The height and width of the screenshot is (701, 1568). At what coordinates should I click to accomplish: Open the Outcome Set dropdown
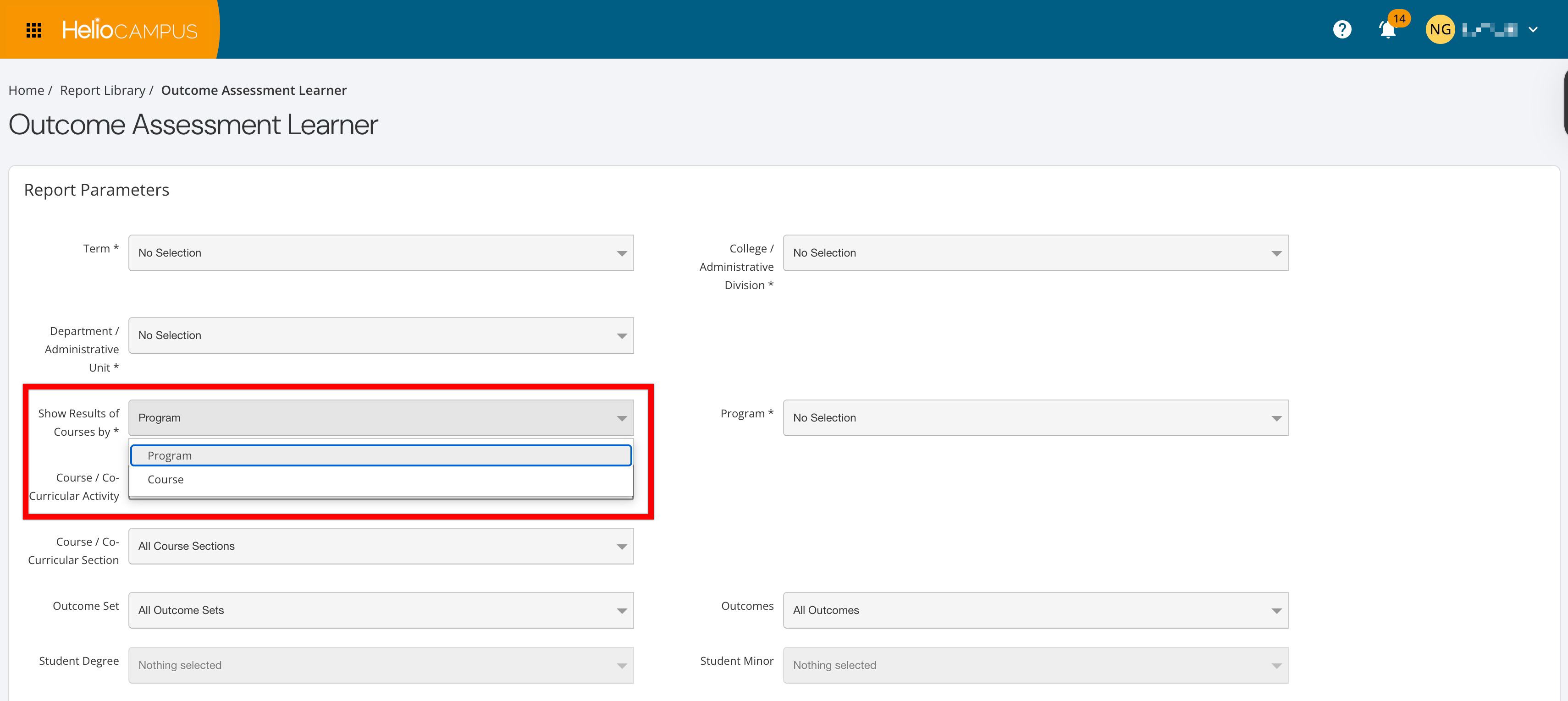click(x=381, y=610)
